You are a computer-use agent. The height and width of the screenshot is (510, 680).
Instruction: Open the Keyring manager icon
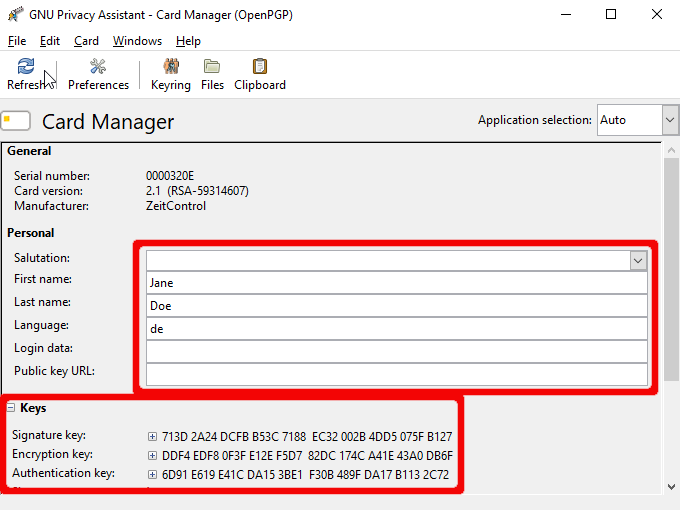tap(171, 67)
